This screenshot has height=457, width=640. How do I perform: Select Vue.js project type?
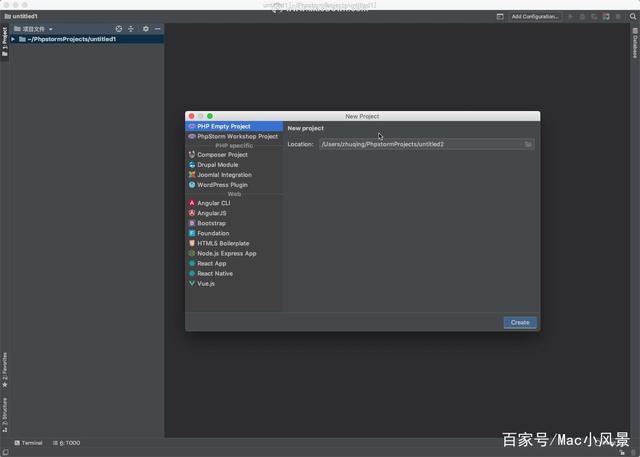click(x=234, y=284)
